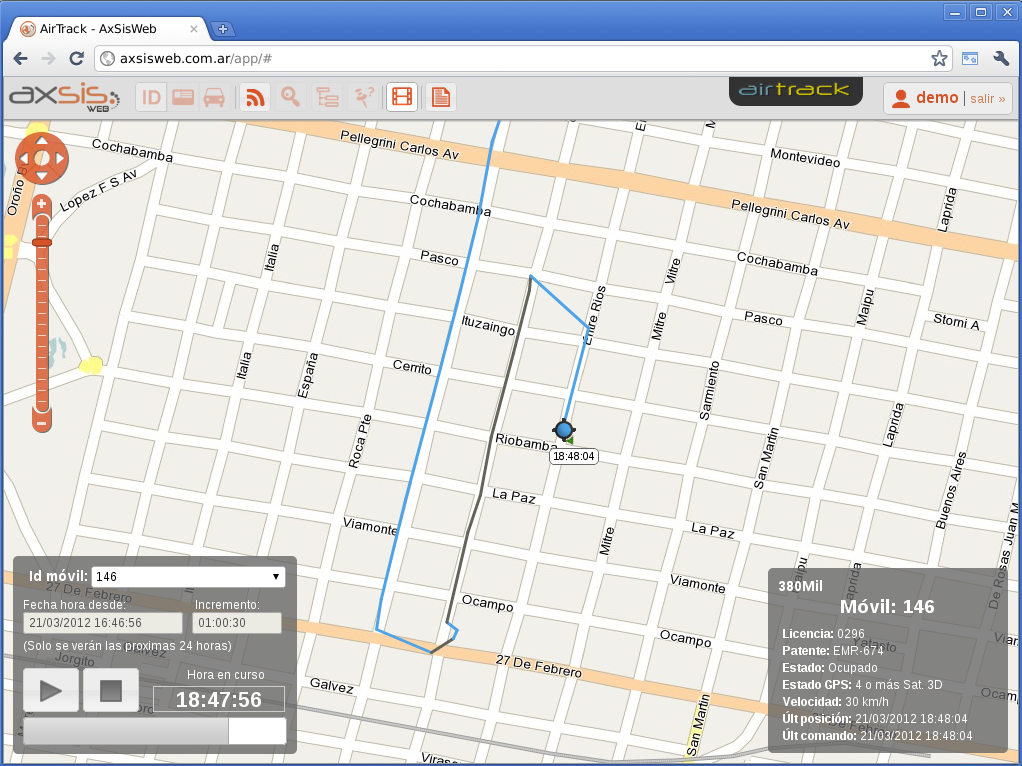Click the Móvil: 146 info heading
This screenshot has width=1022, height=766.
[x=887, y=607]
